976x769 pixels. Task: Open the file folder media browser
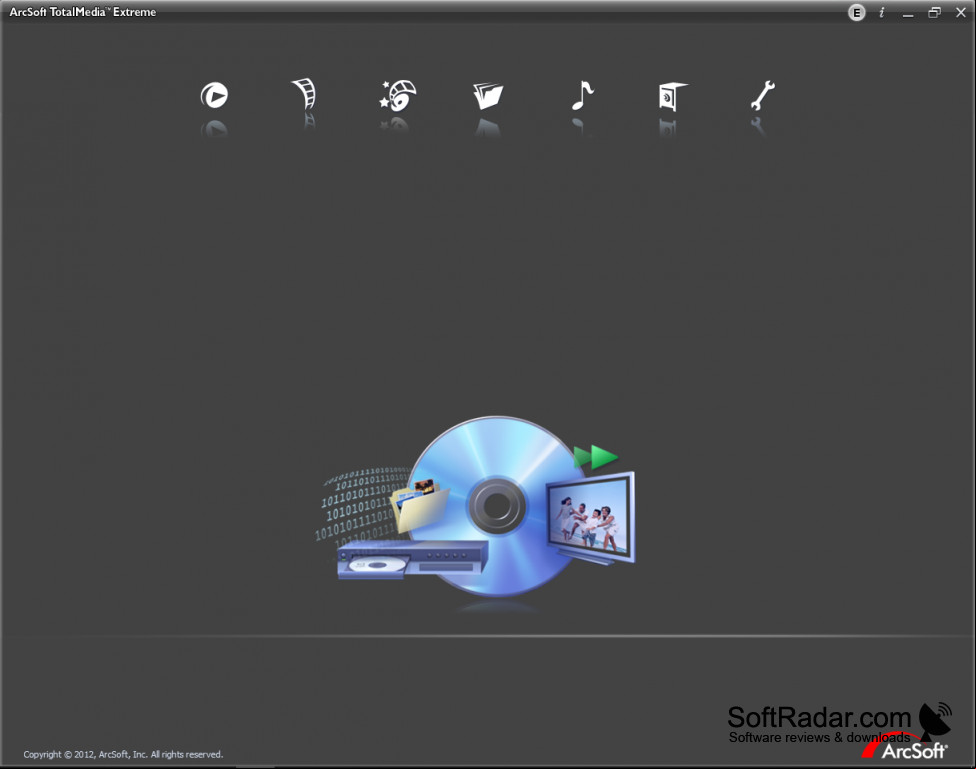[488, 96]
